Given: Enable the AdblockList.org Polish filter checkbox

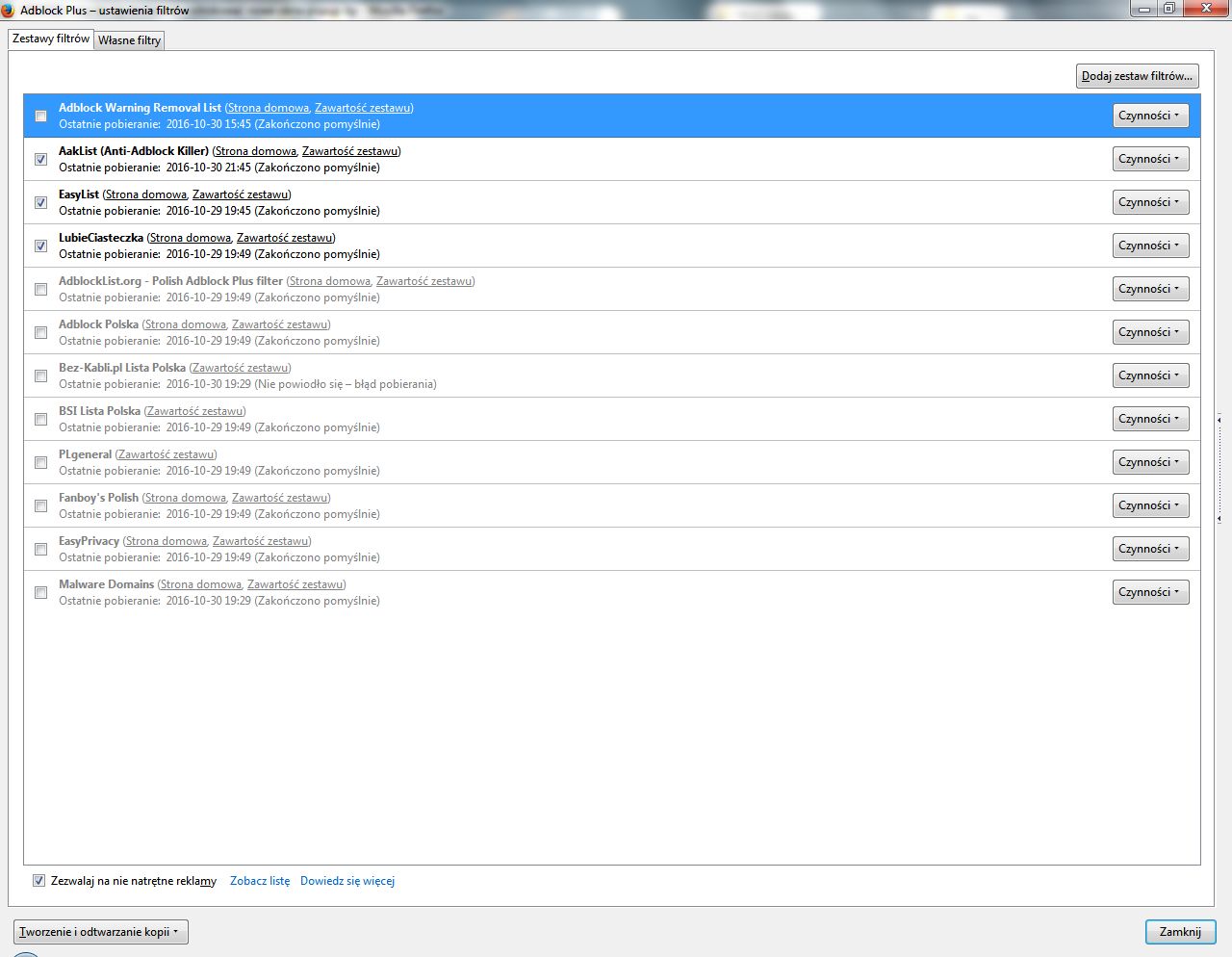Looking at the screenshot, I should coord(40,289).
